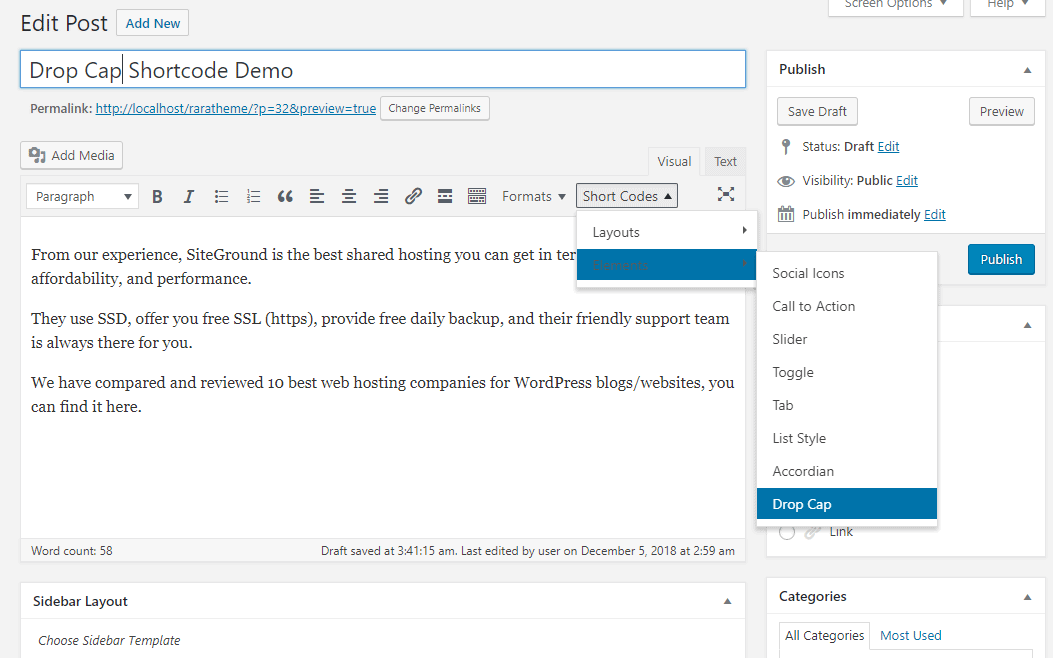Center align the text
This screenshot has height=658, width=1053.
coord(349,197)
